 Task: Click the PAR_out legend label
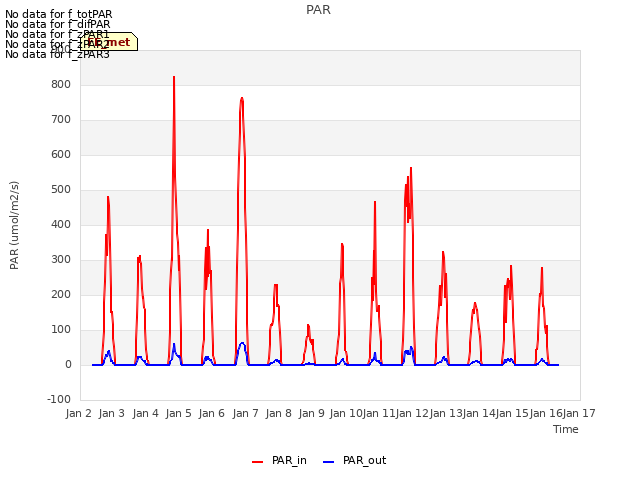point(364,460)
